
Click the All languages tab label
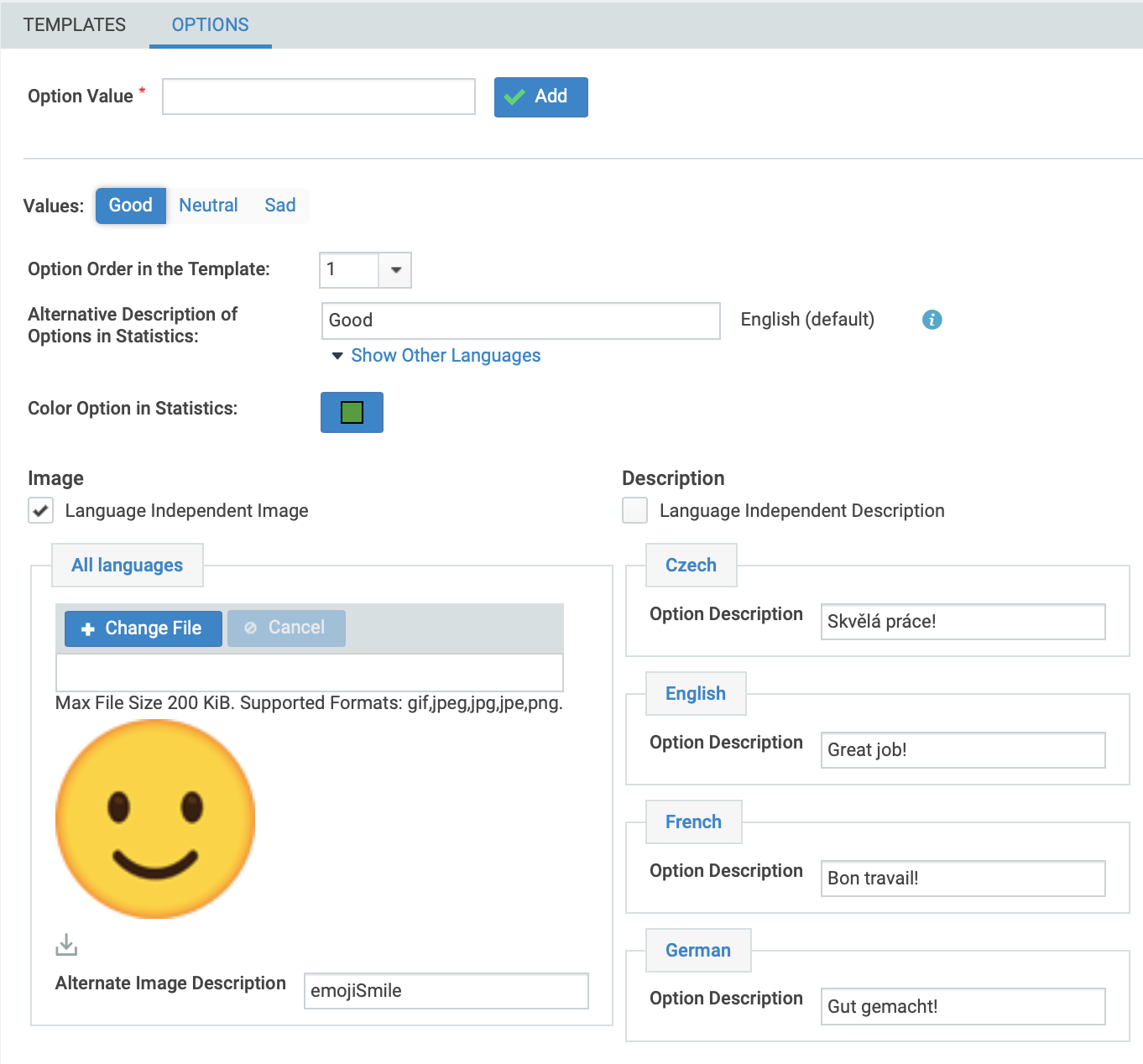tap(128, 566)
